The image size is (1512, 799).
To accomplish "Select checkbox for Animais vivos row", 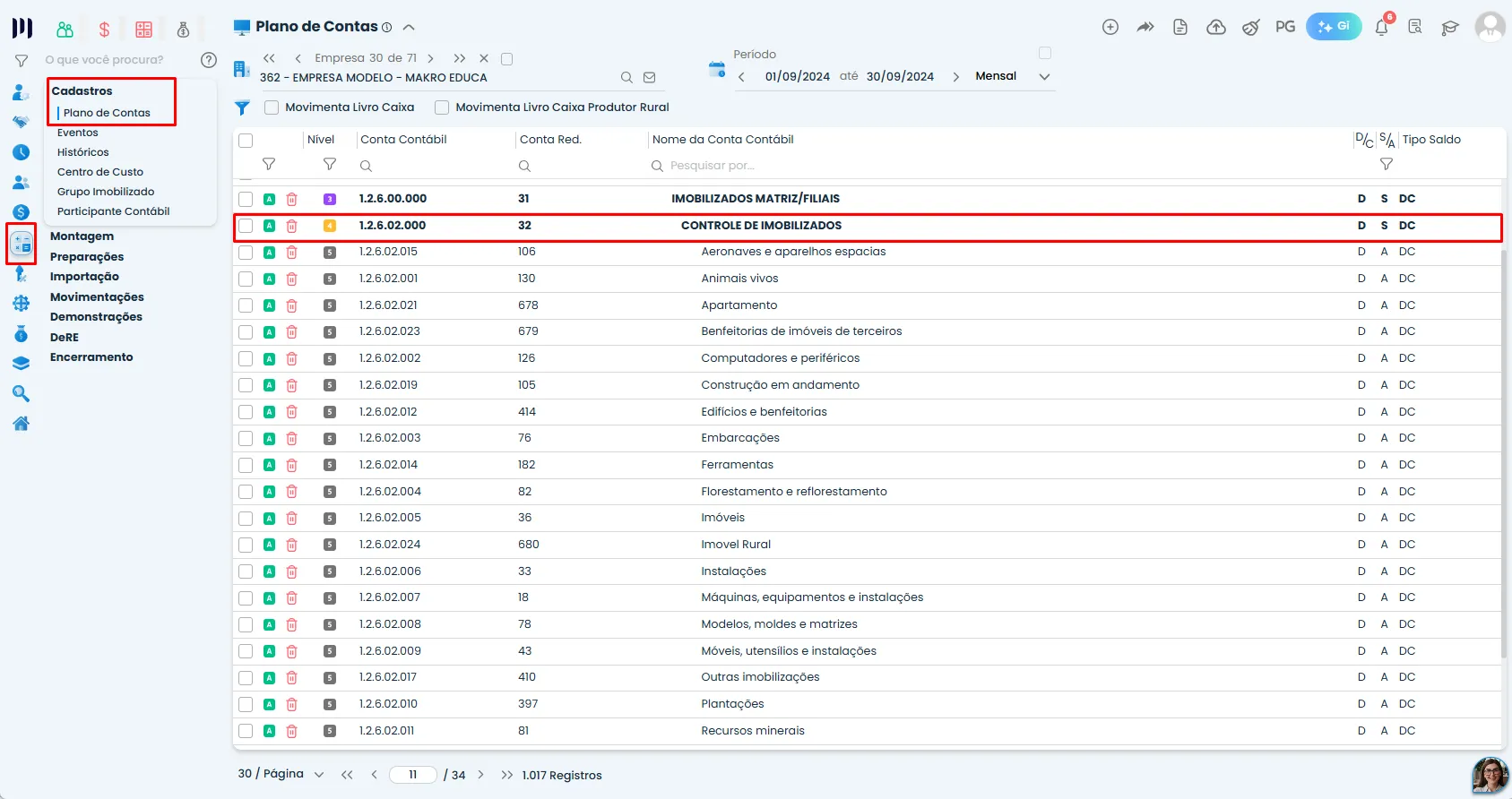I will coord(246,279).
